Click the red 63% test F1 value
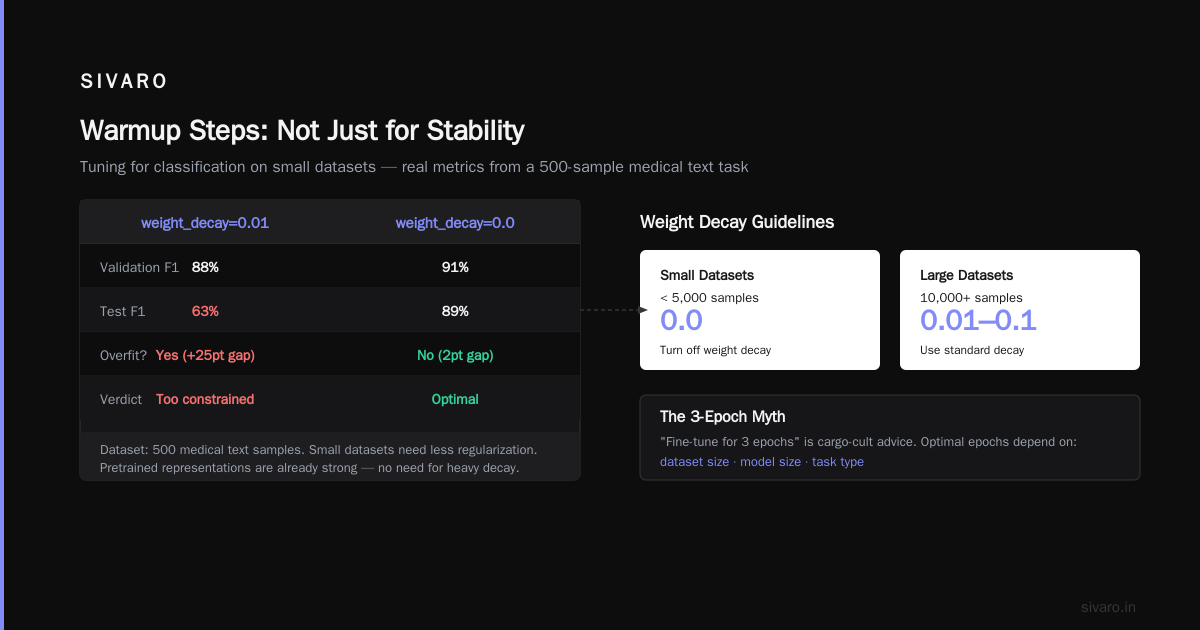 click(205, 311)
